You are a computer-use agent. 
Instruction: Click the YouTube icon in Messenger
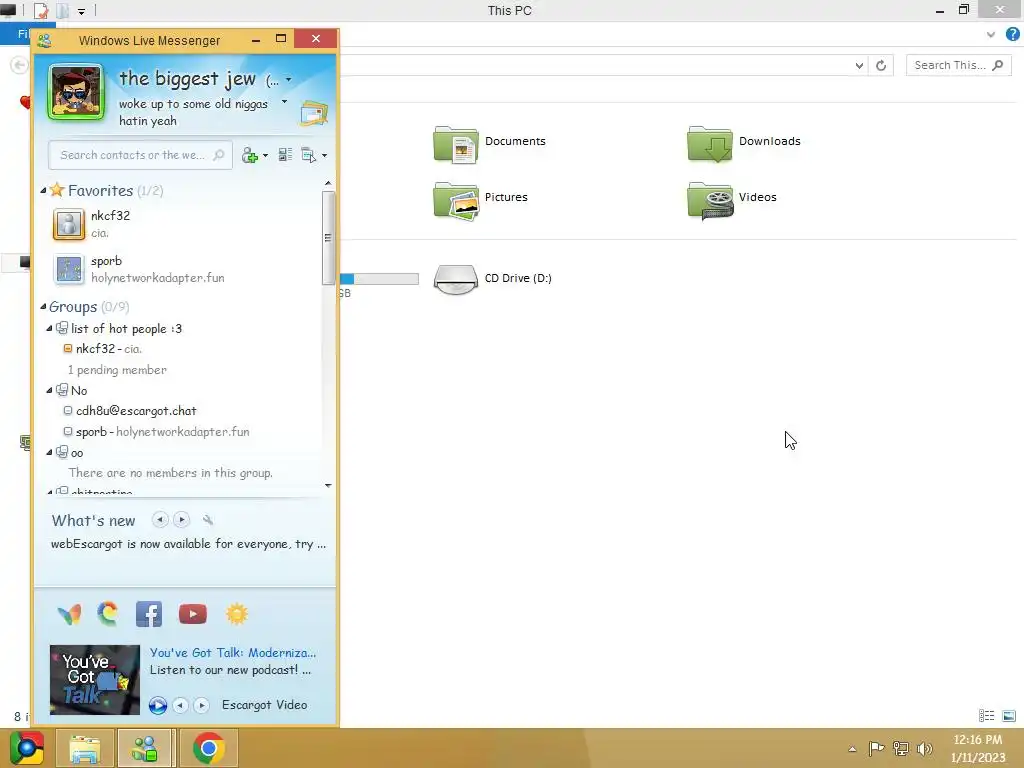193,615
